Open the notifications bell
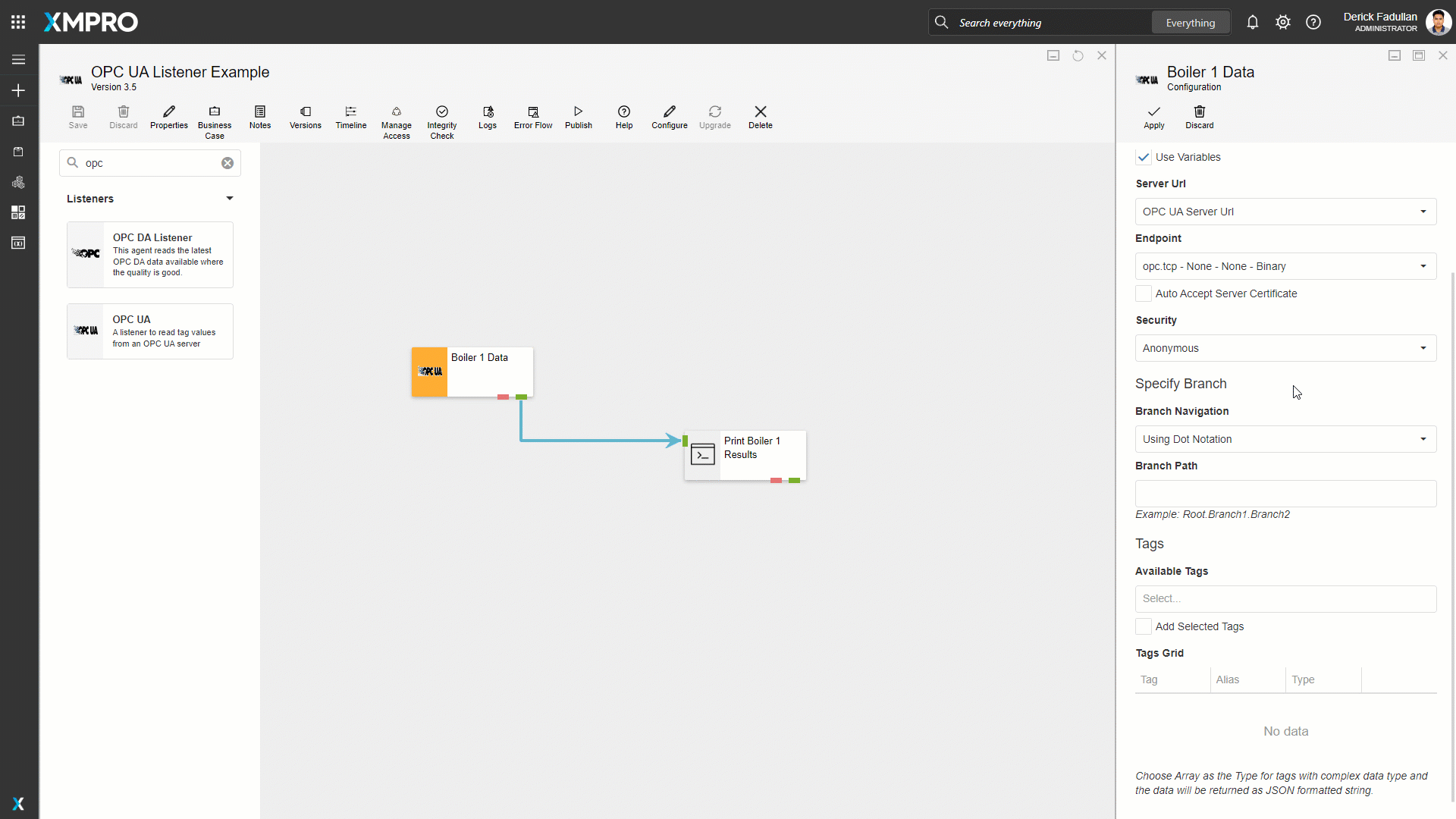The width and height of the screenshot is (1456, 819). pos(1252,23)
